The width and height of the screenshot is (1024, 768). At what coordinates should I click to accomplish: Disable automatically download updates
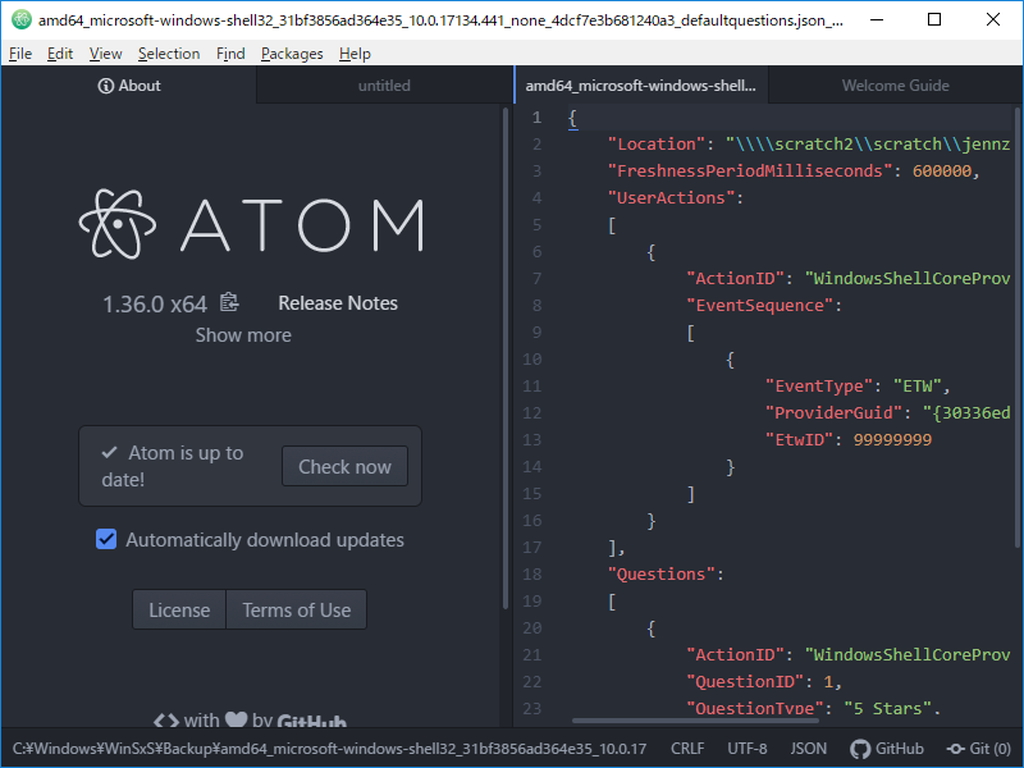point(106,539)
